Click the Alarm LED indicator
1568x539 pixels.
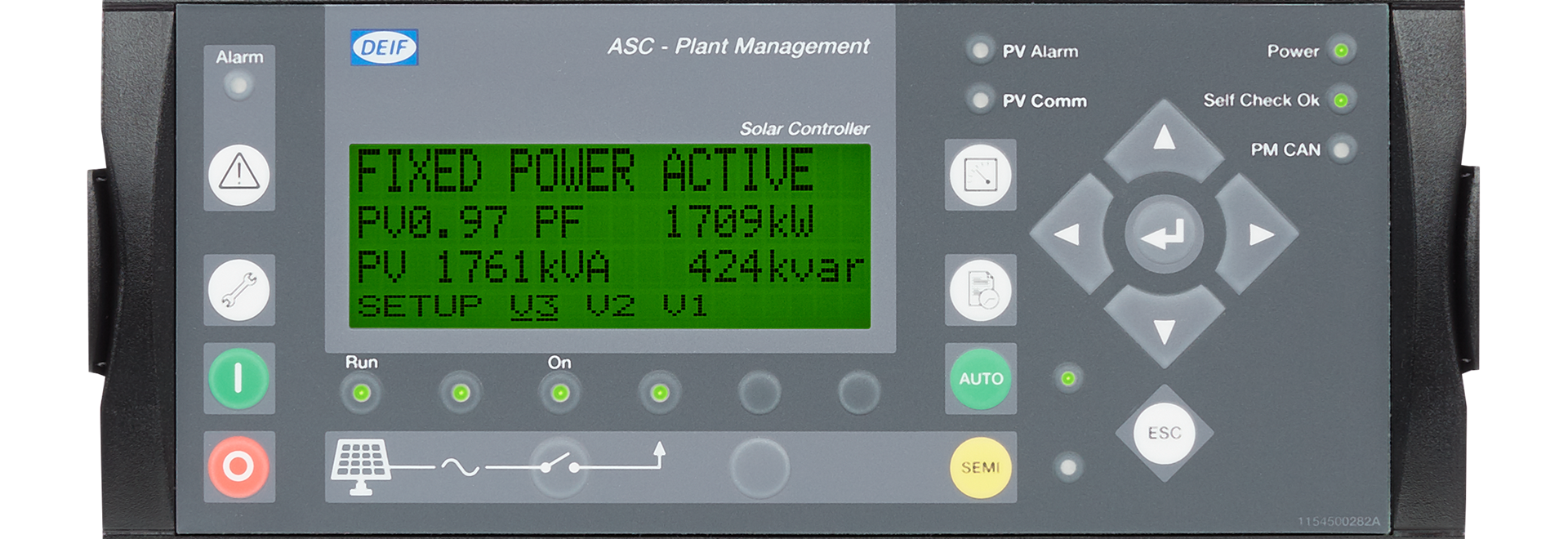click(x=238, y=85)
